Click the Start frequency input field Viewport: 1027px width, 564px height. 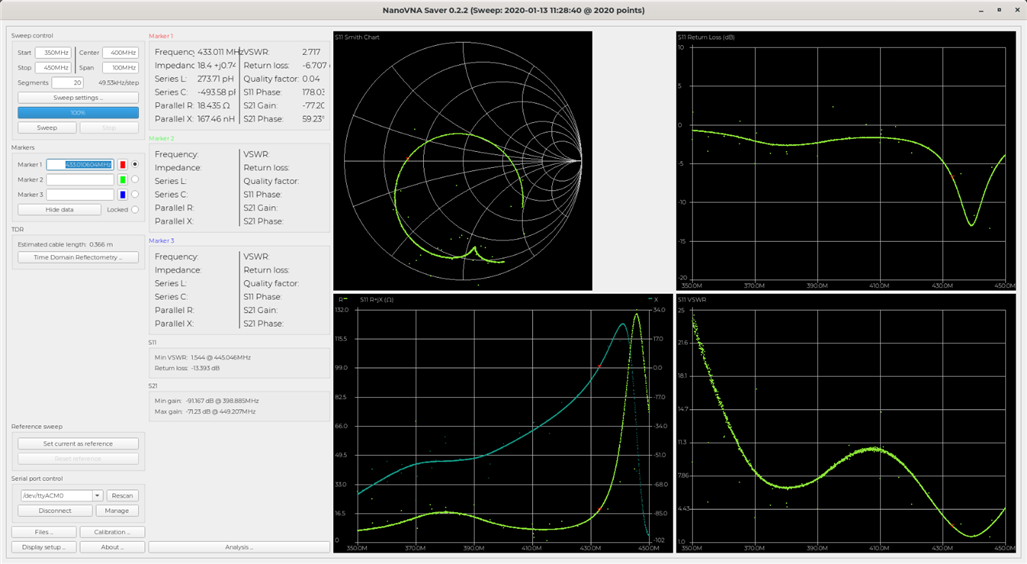click(53, 52)
